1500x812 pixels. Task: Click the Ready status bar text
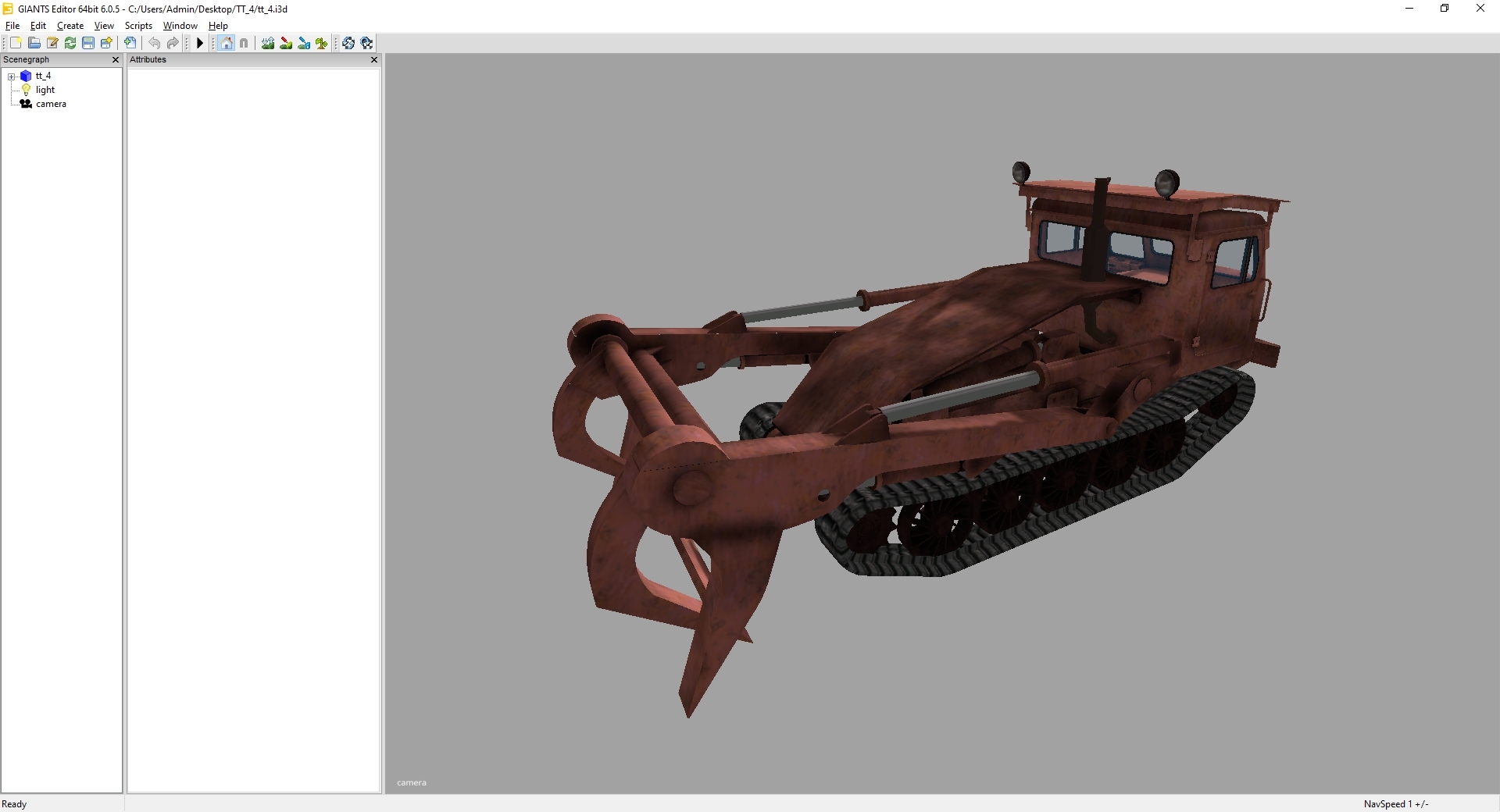click(14, 803)
